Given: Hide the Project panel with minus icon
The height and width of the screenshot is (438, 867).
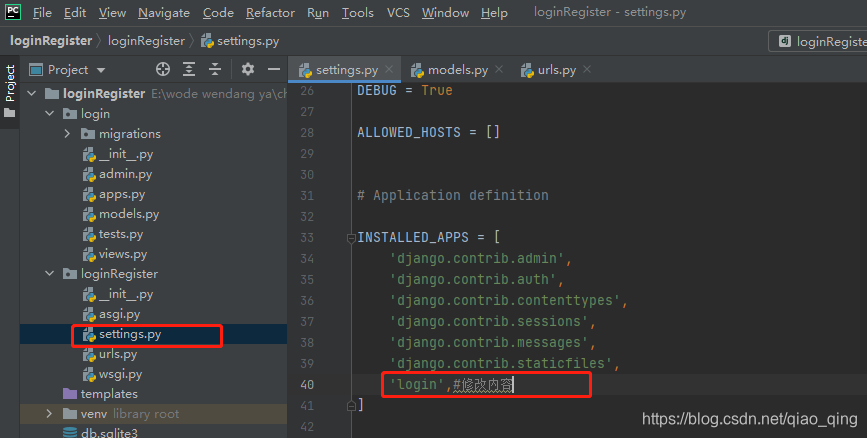Looking at the screenshot, I should [x=274, y=69].
